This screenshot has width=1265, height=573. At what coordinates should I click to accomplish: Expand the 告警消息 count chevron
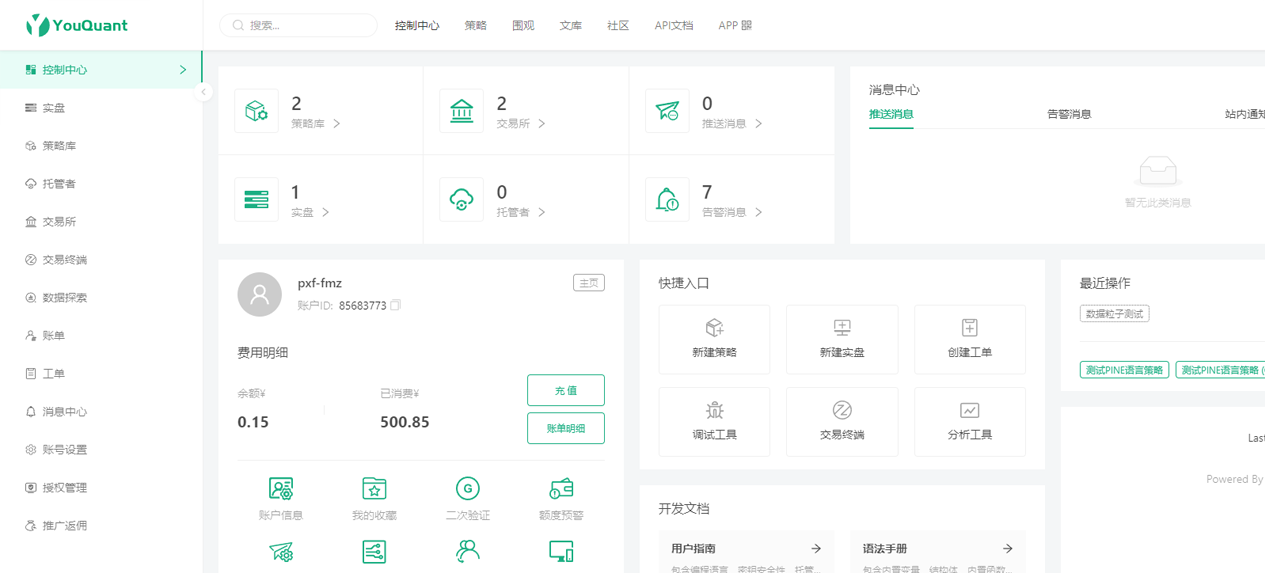(759, 212)
